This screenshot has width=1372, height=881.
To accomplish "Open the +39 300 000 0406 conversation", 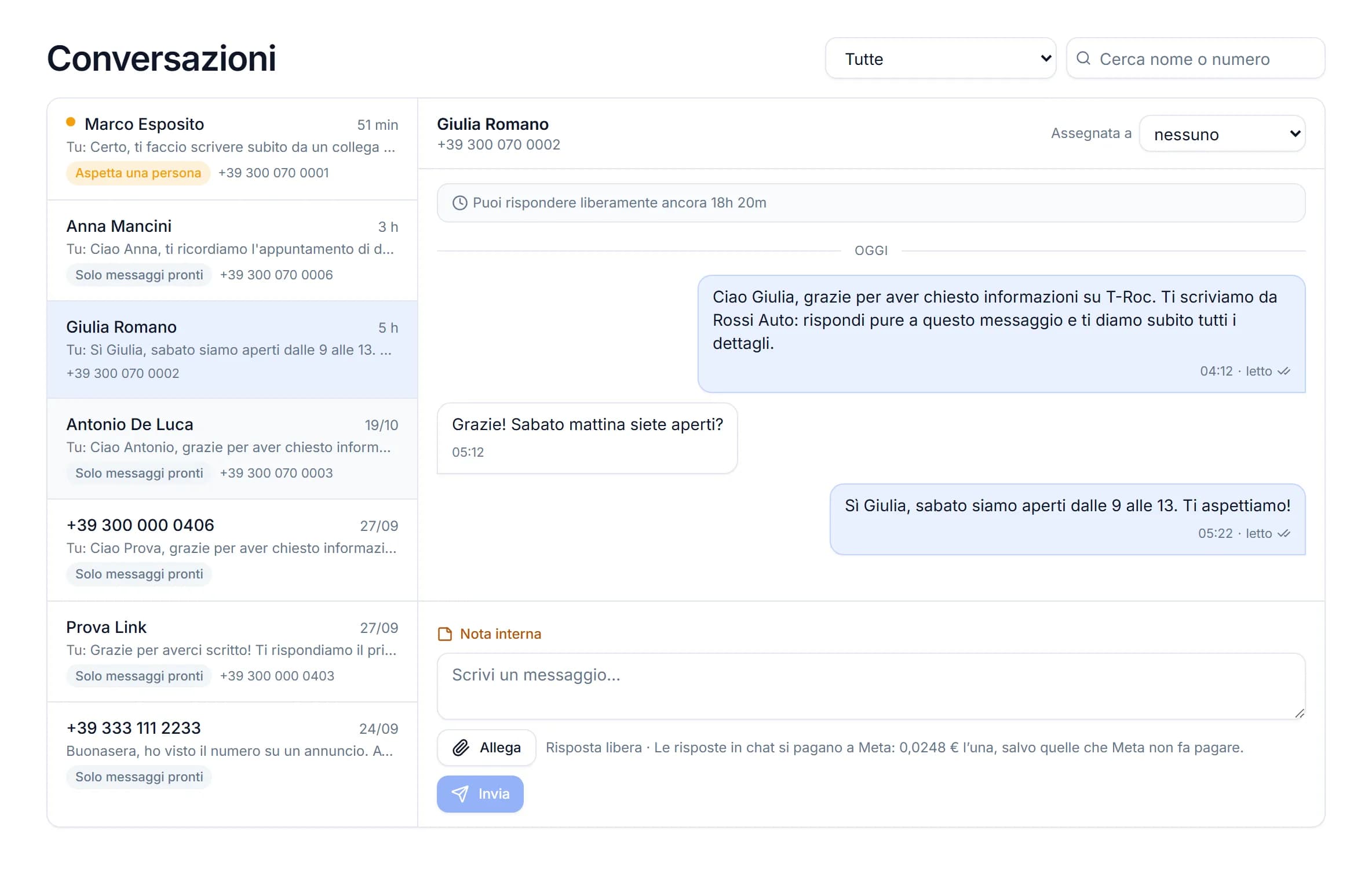I will click(x=232, y=550).
